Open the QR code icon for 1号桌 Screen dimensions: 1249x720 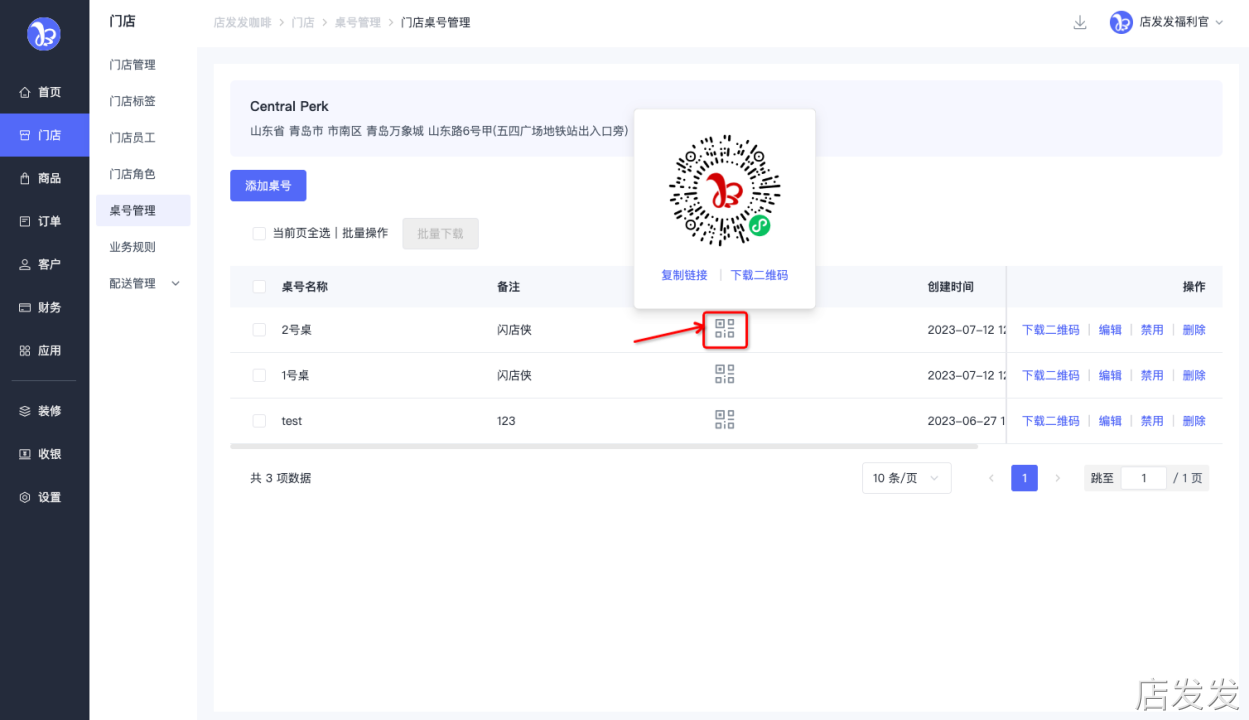point(725,374)
